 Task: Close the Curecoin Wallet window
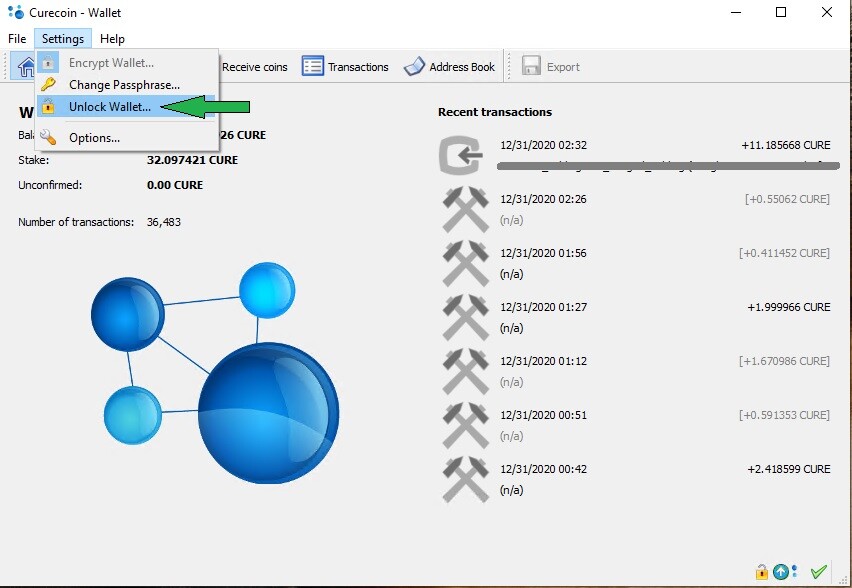click(x=826, y=12)
